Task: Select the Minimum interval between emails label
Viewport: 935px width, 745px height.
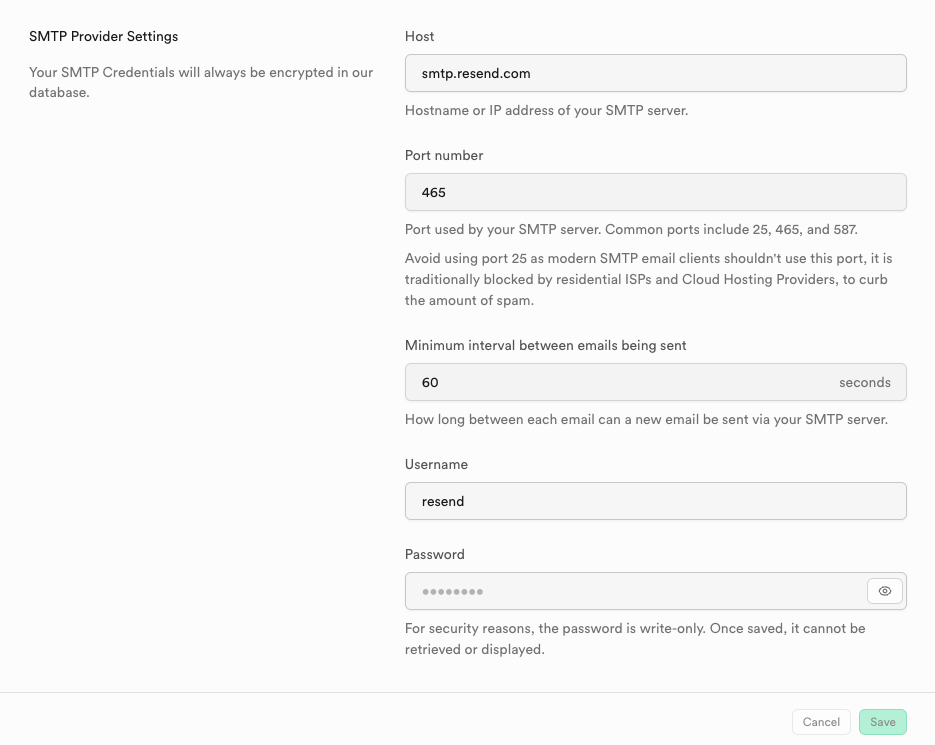Action: (x=546, y=345)
